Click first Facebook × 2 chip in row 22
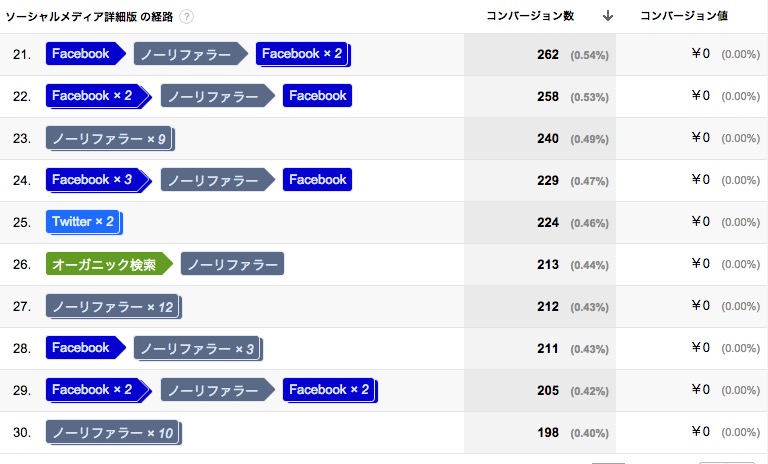This screenshot has height=464, width=768. pyautogui.click(x=98, y=96)
